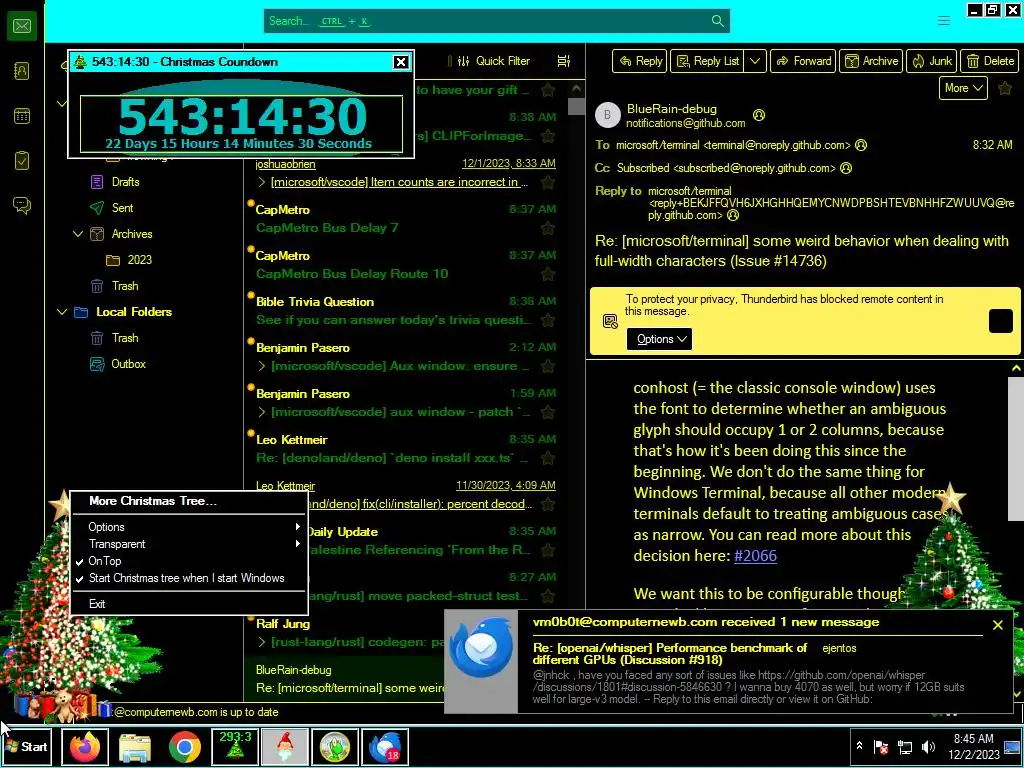Expand the Benjamin Pasero Aux window thread
The height and width of the screenshot is (768, 1024).
pyautogui.click(x=262, y=366)
